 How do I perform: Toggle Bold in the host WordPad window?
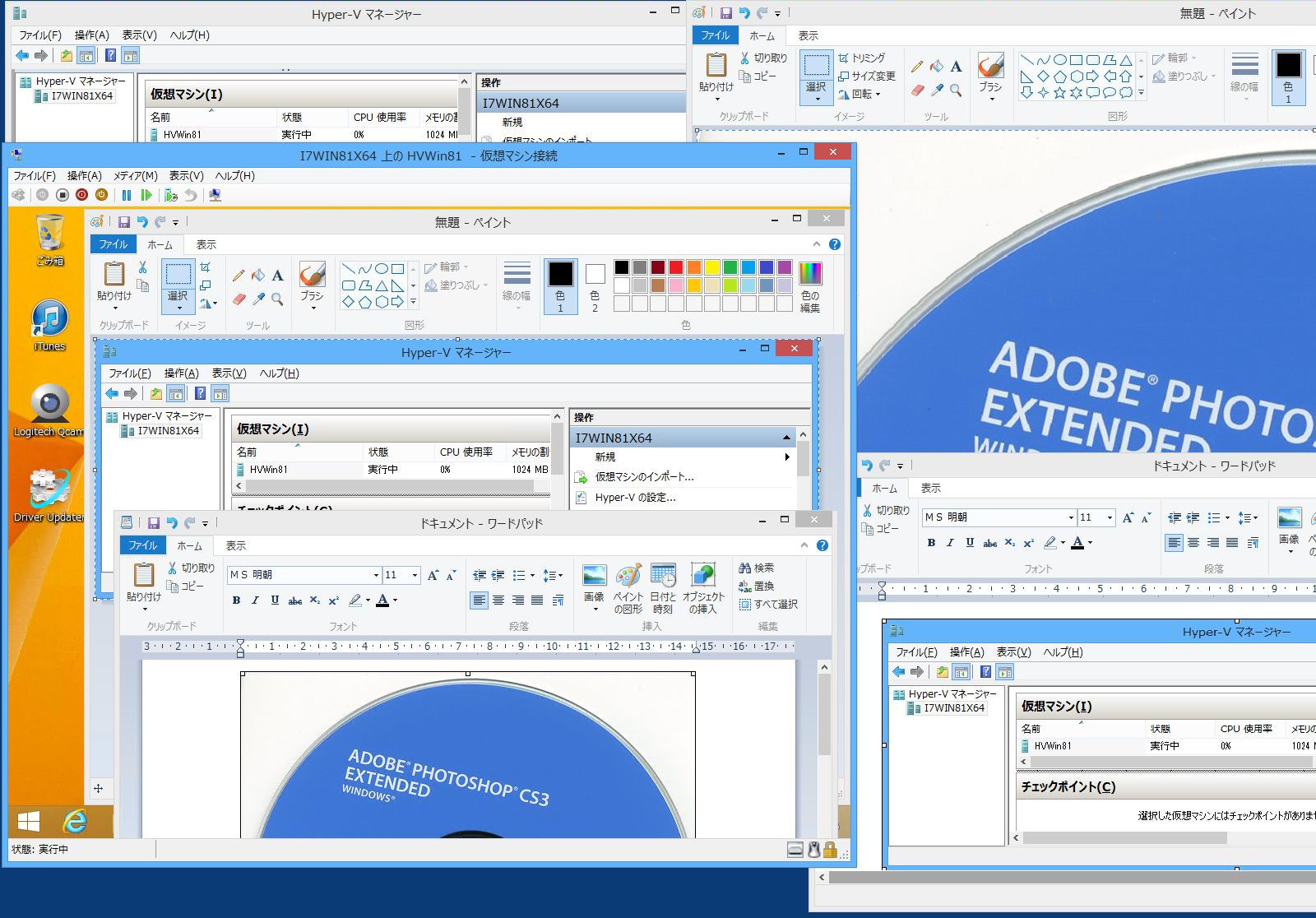[x=931, y=543]
